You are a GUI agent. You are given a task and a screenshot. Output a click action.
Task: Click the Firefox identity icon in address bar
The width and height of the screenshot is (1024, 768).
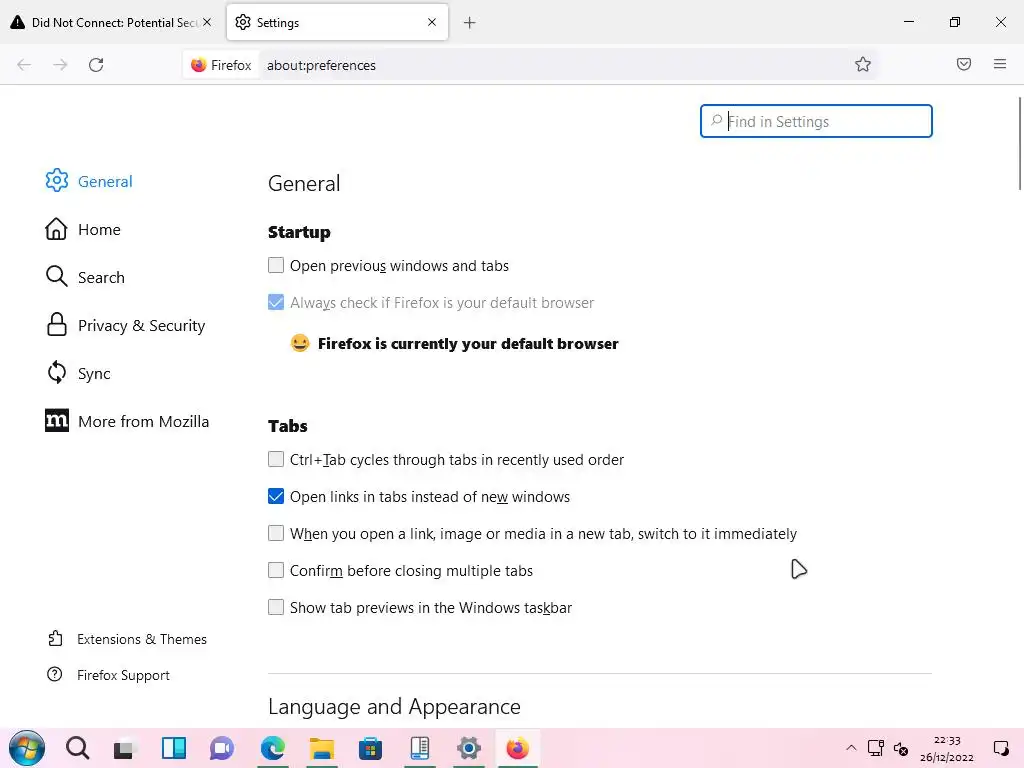[221, 65]
